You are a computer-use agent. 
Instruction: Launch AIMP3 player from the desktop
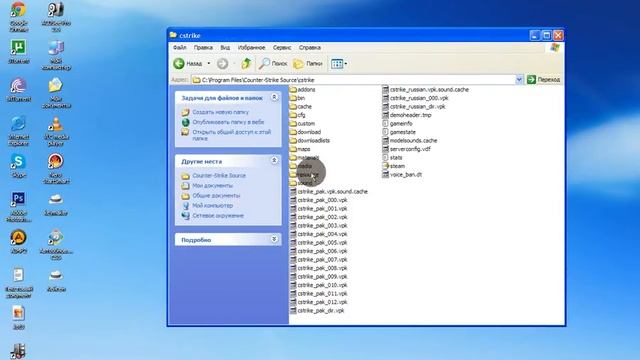coord(18,242)
